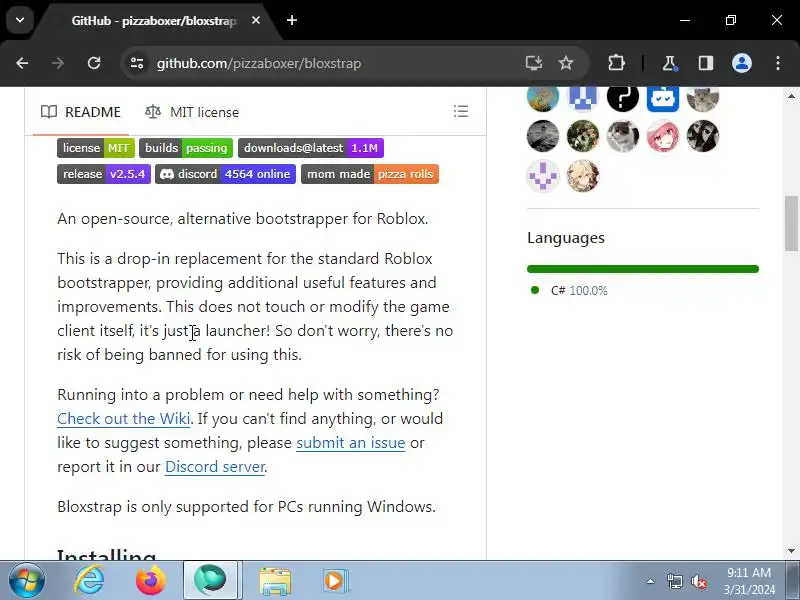The height and width of the screenshot is (600, 800).
Task: Click the green languages progress bar
Action: 643,269
